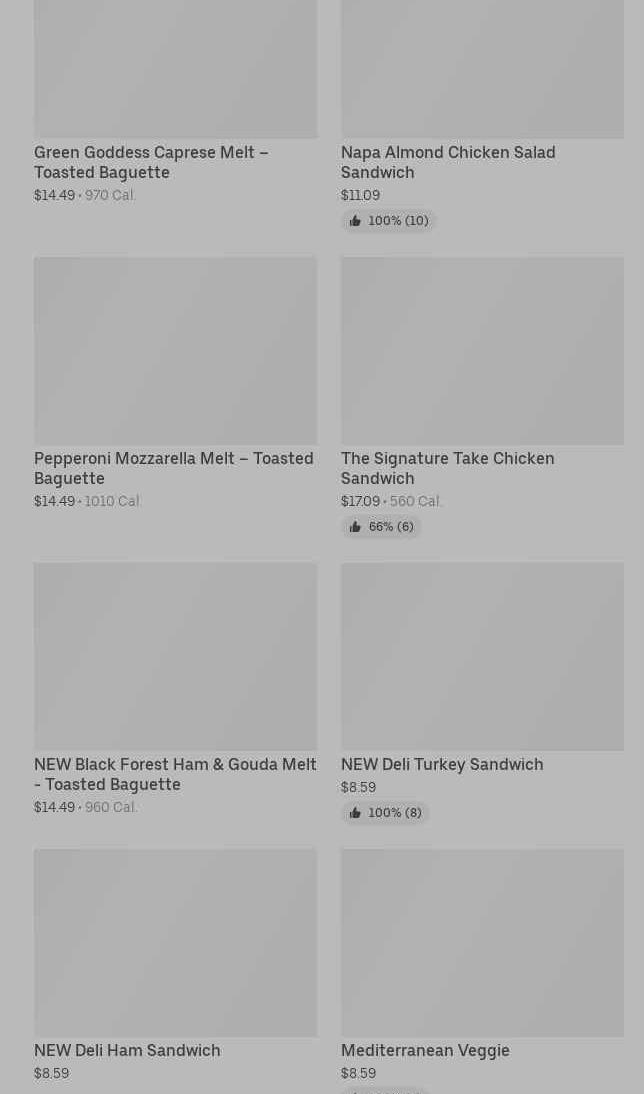644x1094 pixels.
Task: Open Green Goddess Caprese Melt item title
Action: click(x=151, y=162)
